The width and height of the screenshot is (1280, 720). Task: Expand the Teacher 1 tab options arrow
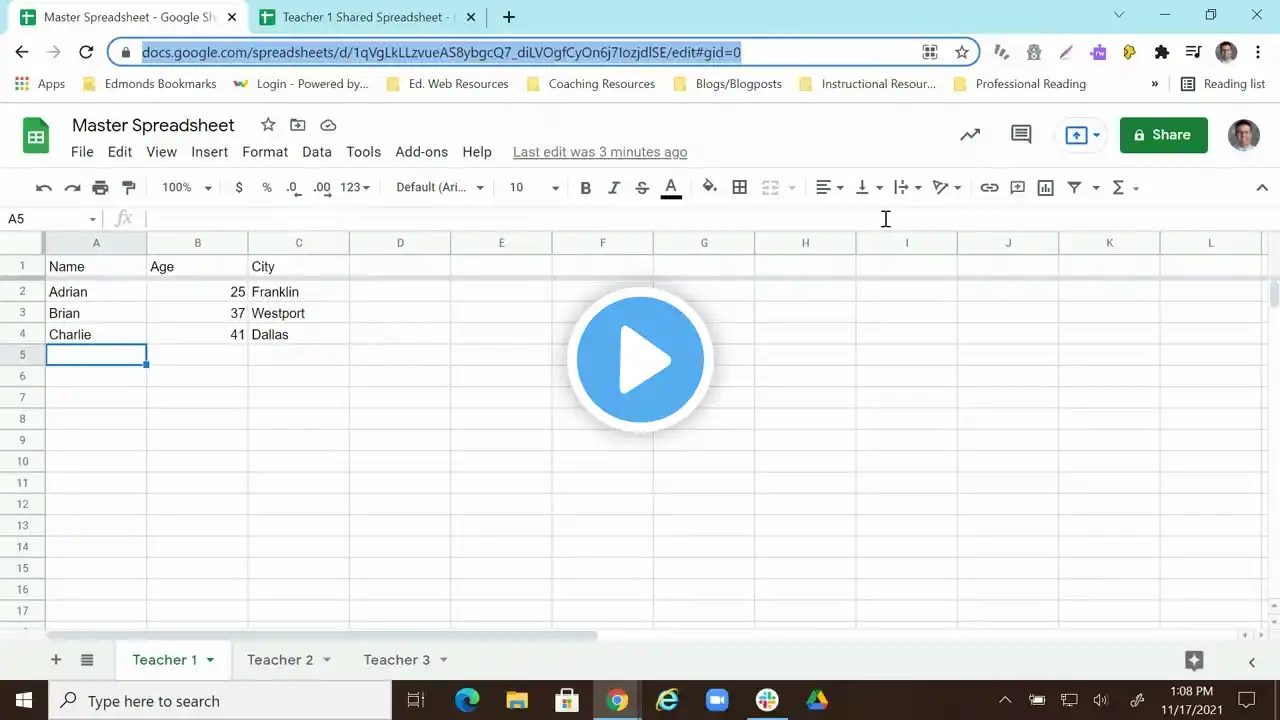pos(210,660)
